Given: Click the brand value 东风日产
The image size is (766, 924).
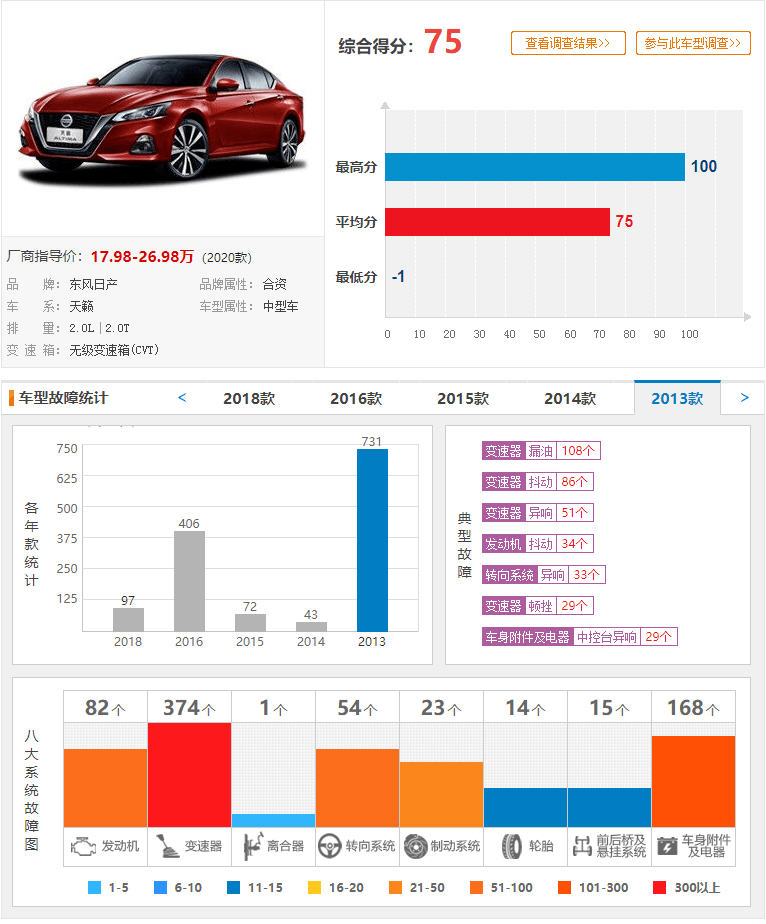Looking at the screenshot, I should point(93,284).
